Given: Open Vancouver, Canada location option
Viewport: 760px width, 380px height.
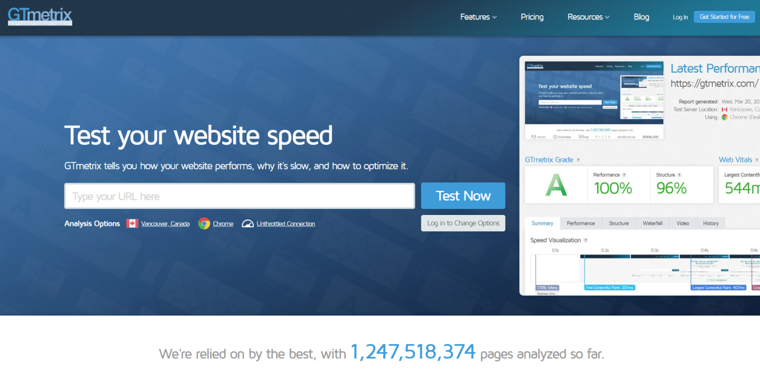Looking at the screenshot, I should point(165,223).
